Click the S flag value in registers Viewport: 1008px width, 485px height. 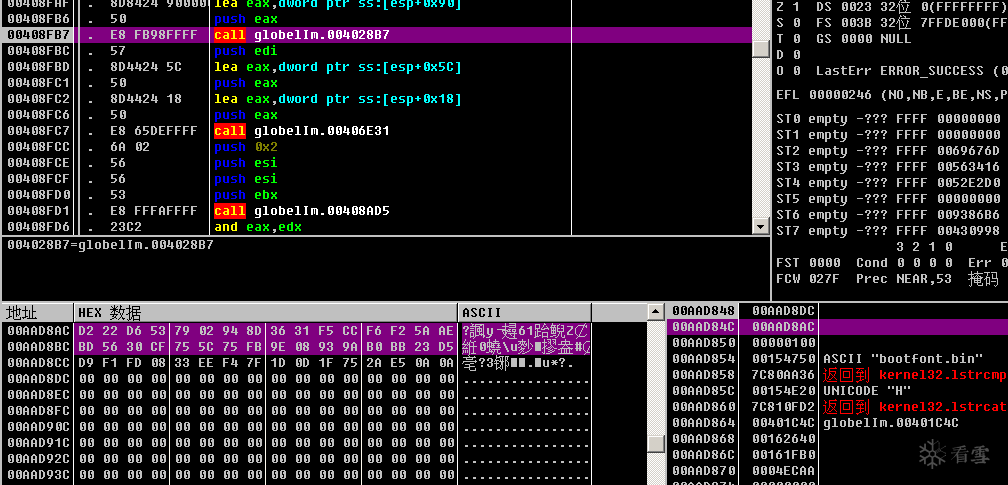797,23
